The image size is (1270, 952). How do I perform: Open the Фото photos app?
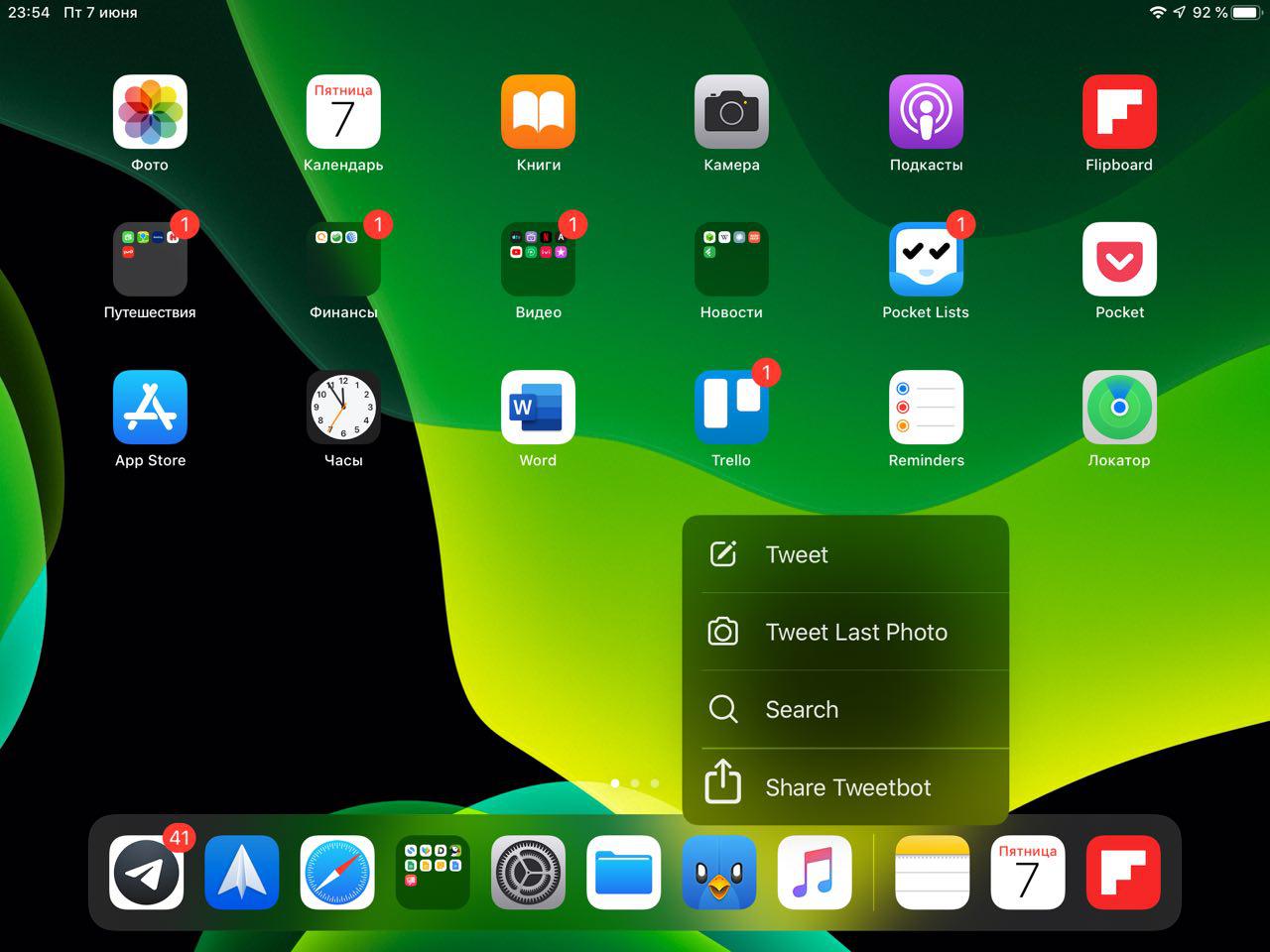(150, 111)
